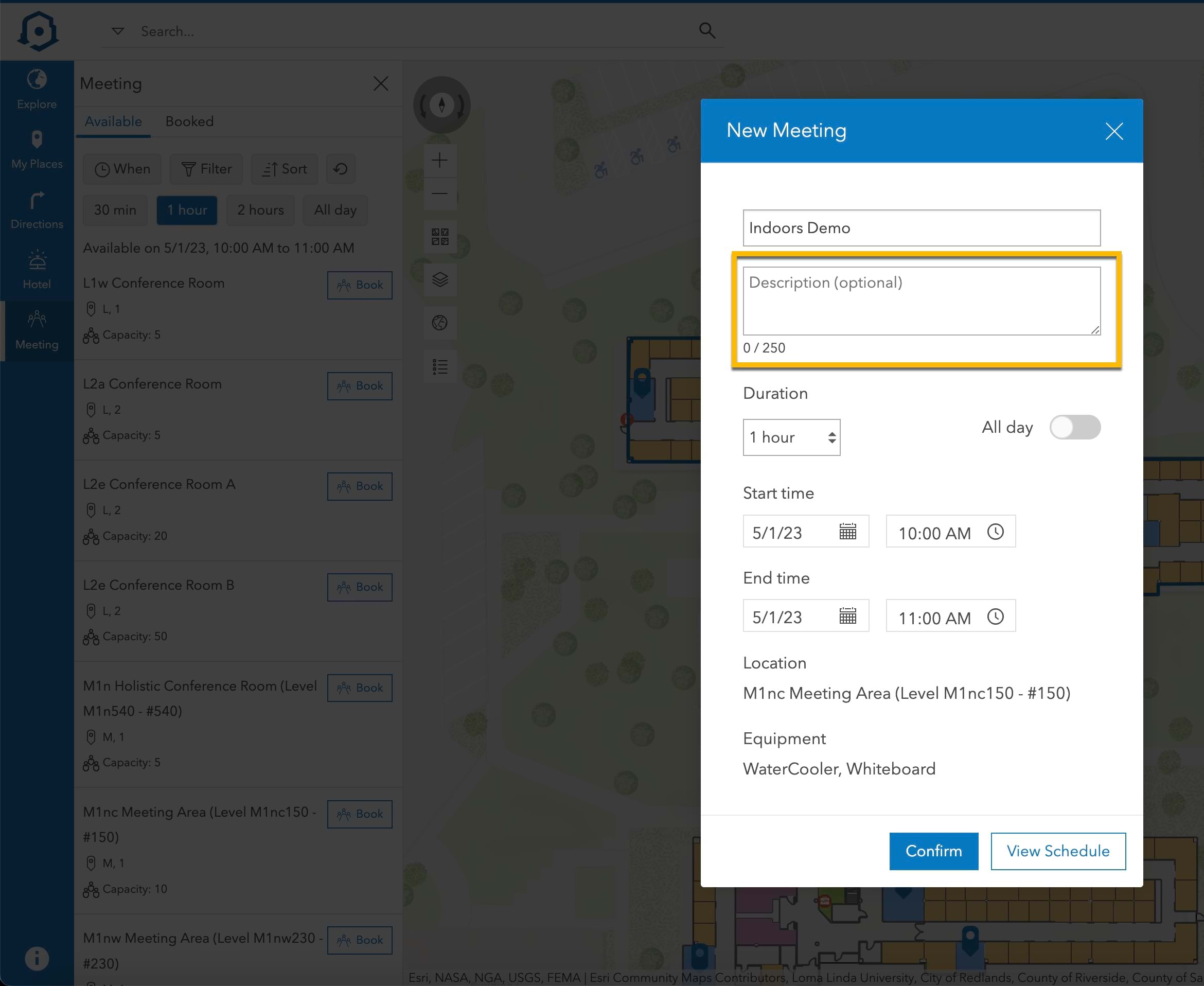Click the start time clock icon

point(995,532)
